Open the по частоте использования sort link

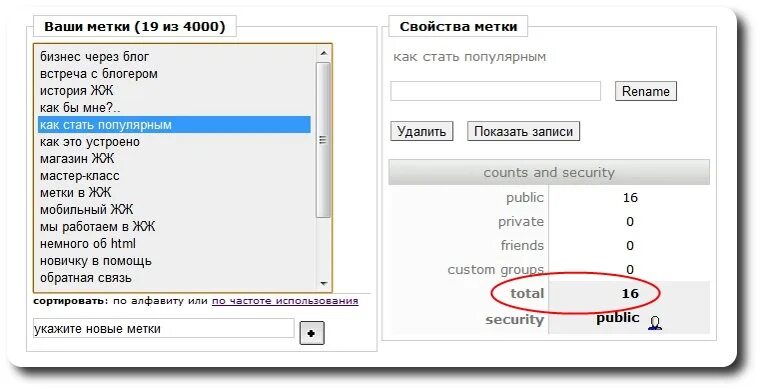[x=285, y=301]
